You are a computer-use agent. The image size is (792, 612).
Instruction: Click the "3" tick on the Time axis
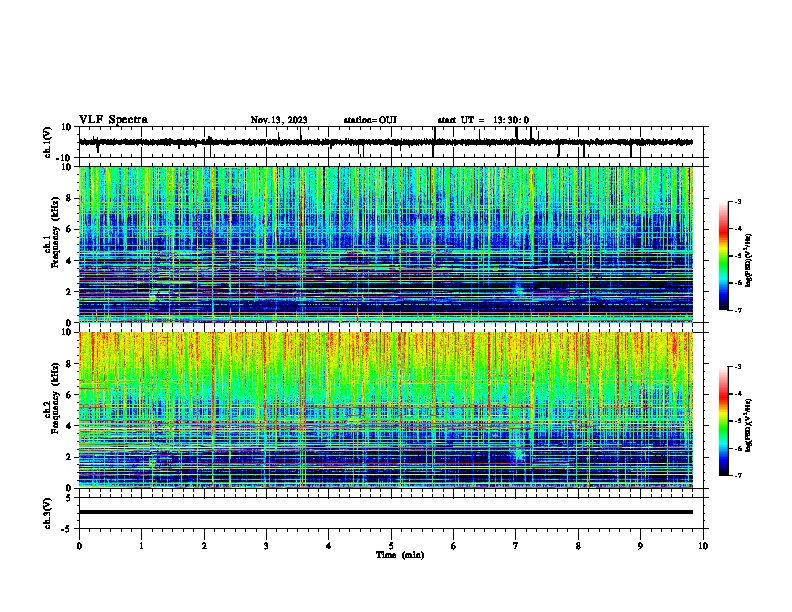click(x=266, y=546)
